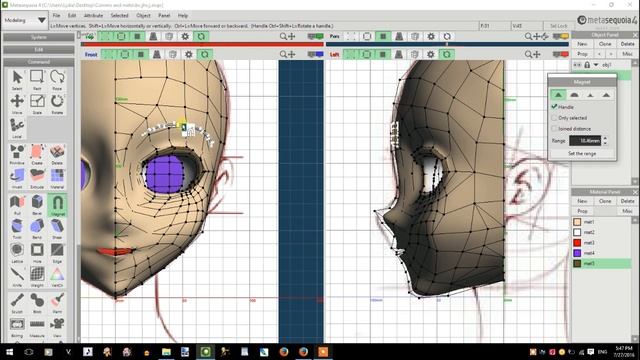Select the Select arrow tool
The image size is (640, 360).
17,80
